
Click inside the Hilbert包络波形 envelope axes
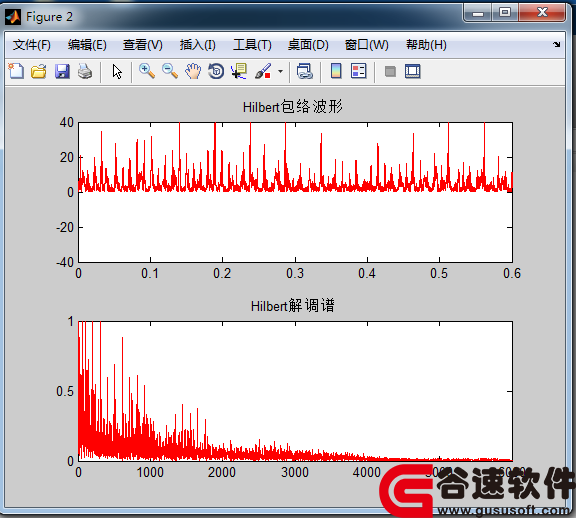point(295,192)
